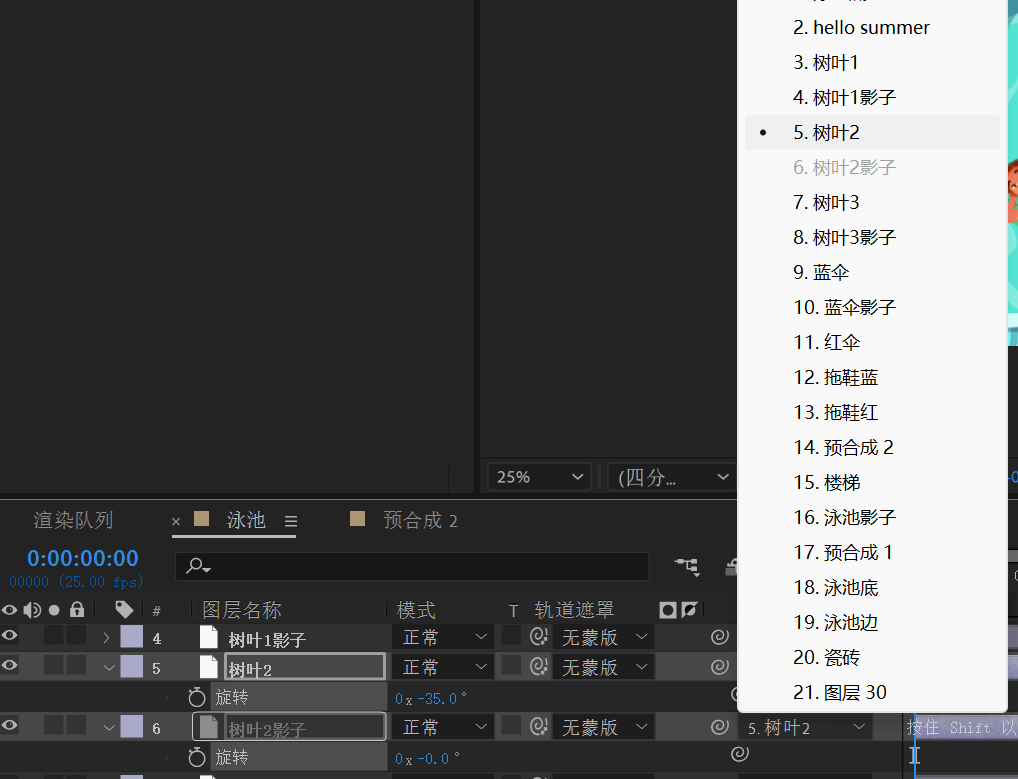Open blend mode 正常 dropdown for layer 6
Viewport: 1018px width, 779px height.
tap(443, 726)
